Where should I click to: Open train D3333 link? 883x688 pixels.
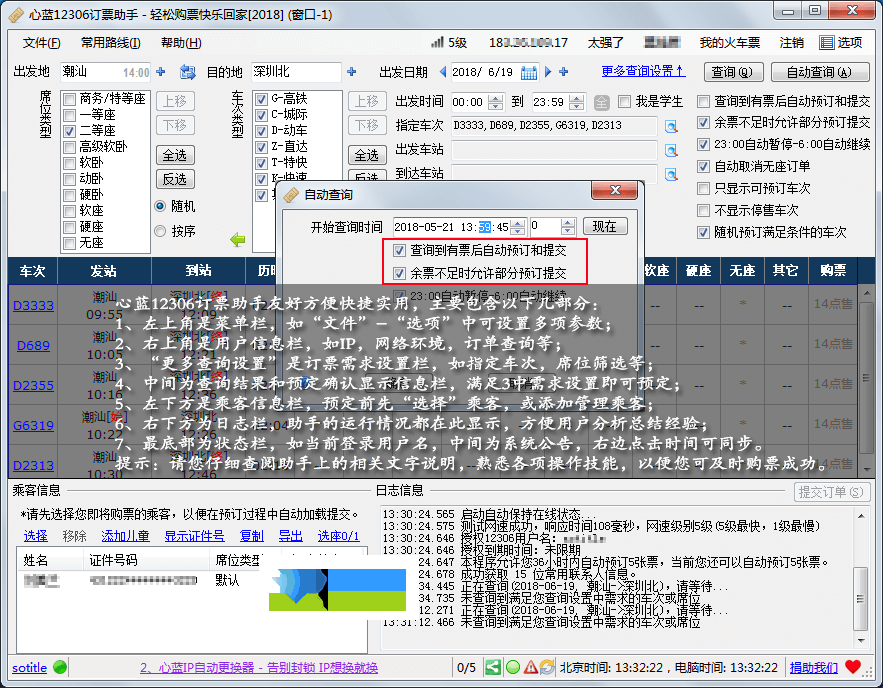point(33,306)
